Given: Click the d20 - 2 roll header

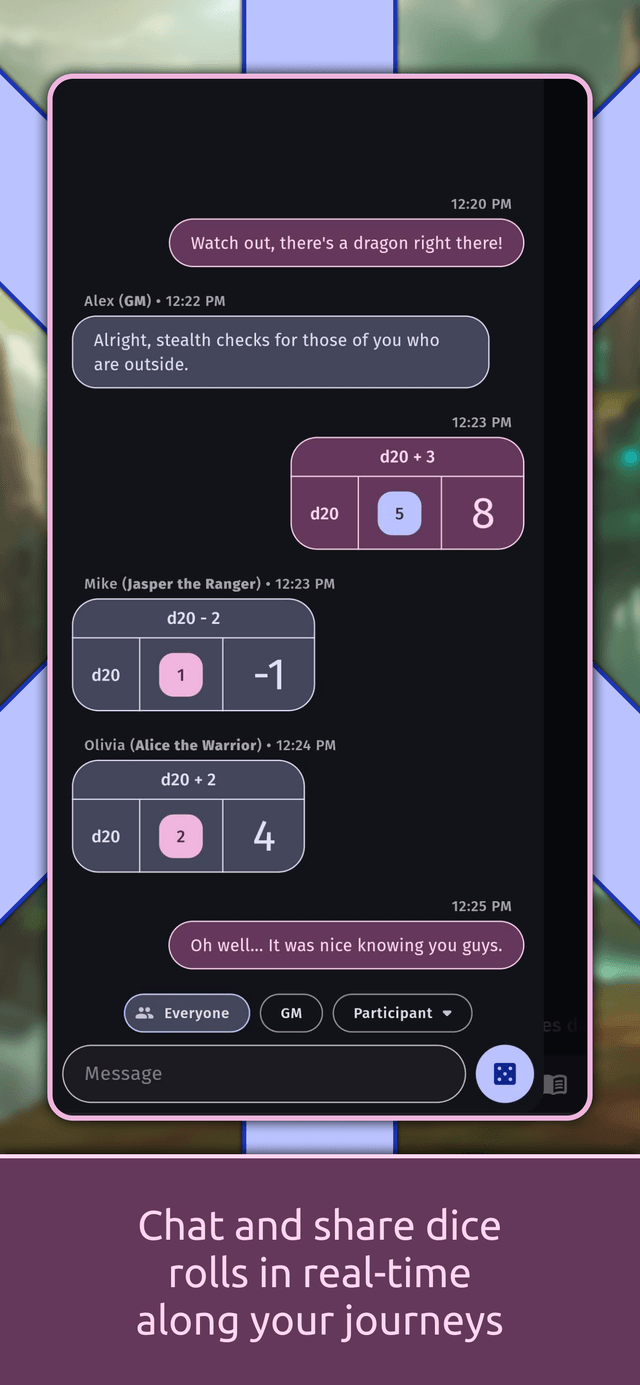Looking at the screenshot, I should click(x=194, y=619).
